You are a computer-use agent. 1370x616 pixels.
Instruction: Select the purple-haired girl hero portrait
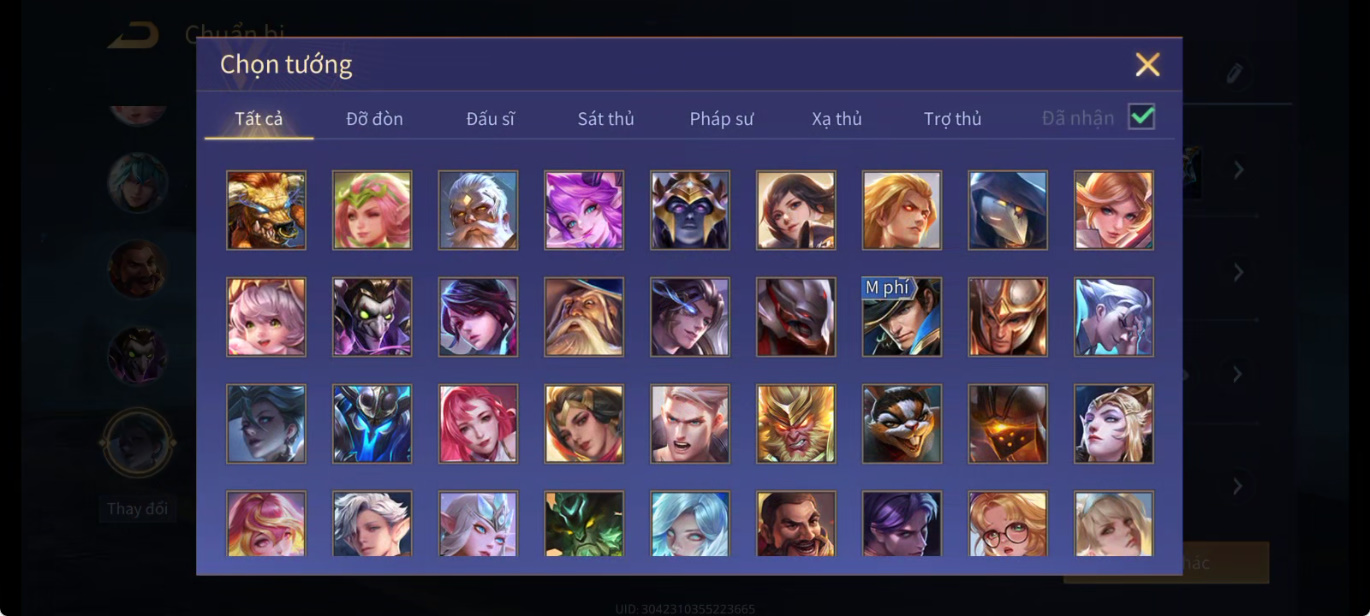tap(584, 210)
